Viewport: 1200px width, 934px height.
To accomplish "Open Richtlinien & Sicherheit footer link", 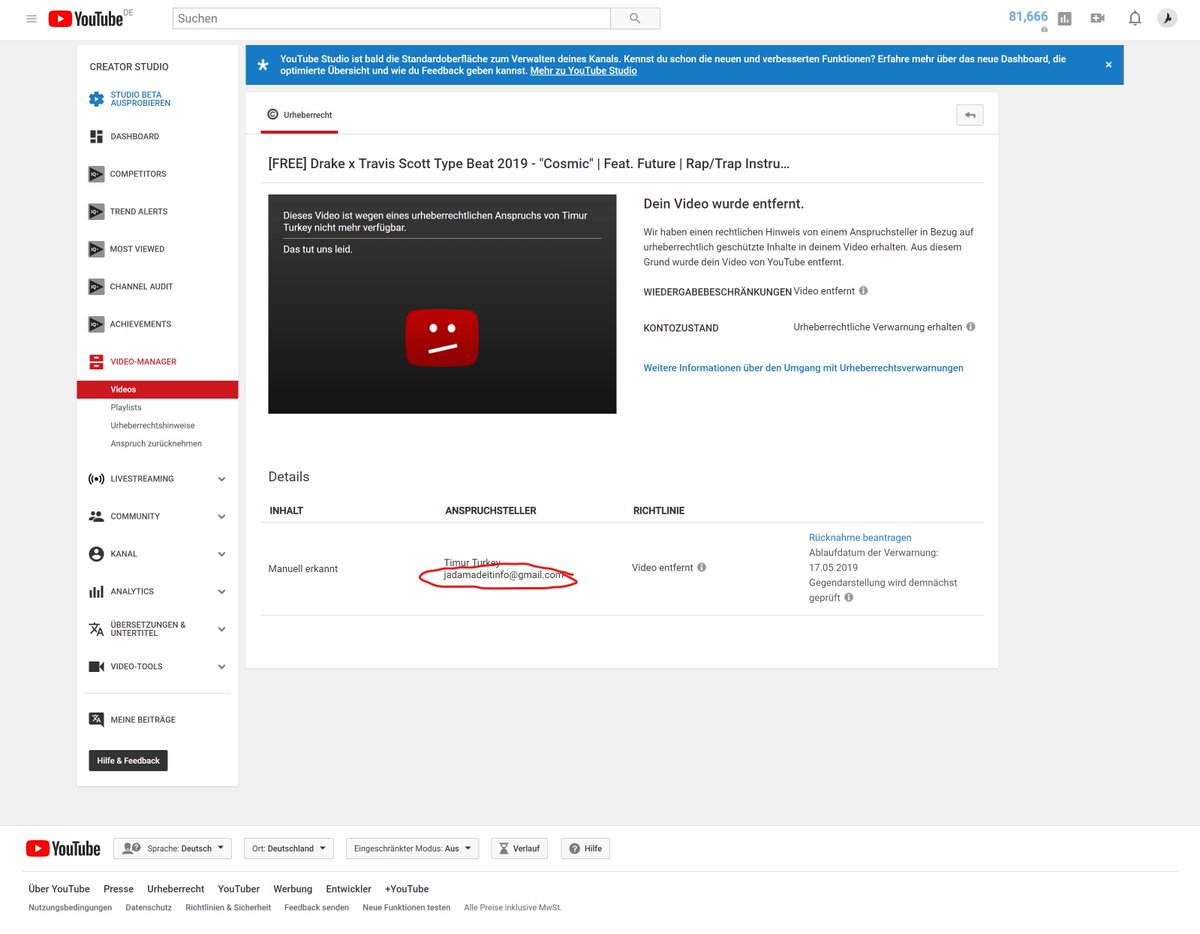I will click(228, 908).
